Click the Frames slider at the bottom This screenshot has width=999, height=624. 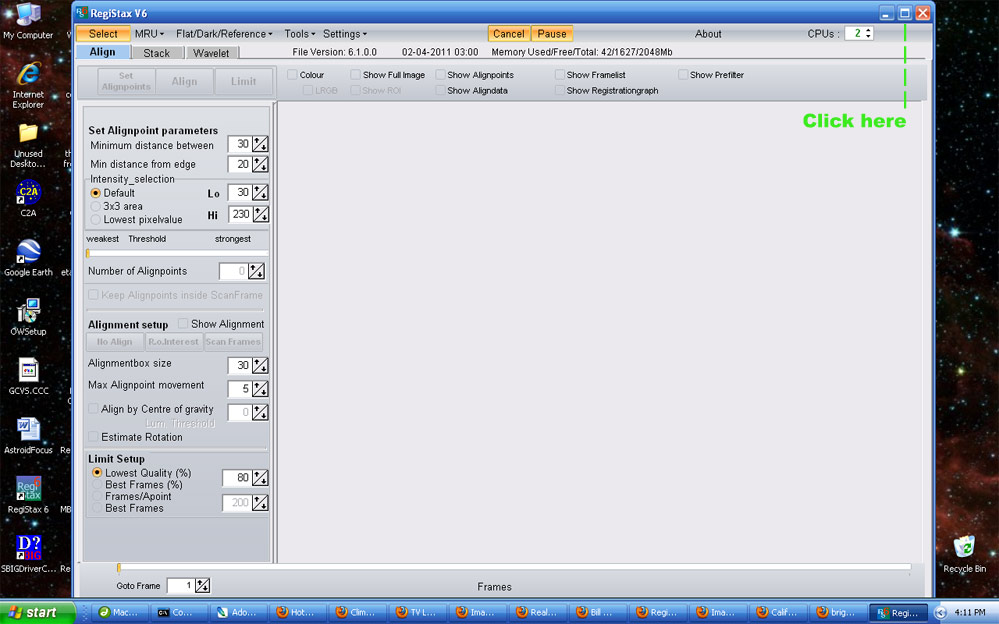pos(514,567)
